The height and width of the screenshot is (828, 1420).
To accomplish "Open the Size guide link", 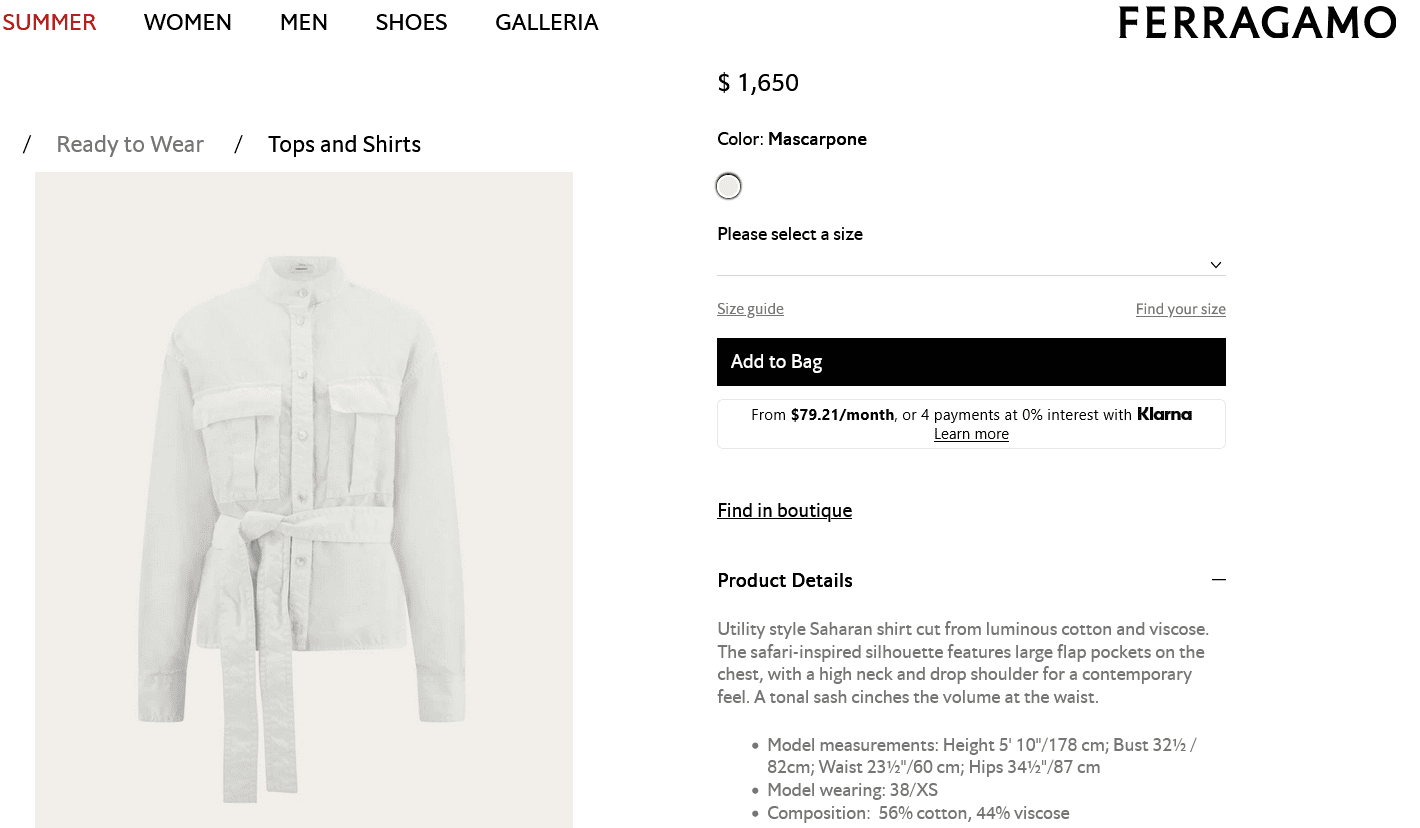I will (750, 309).
